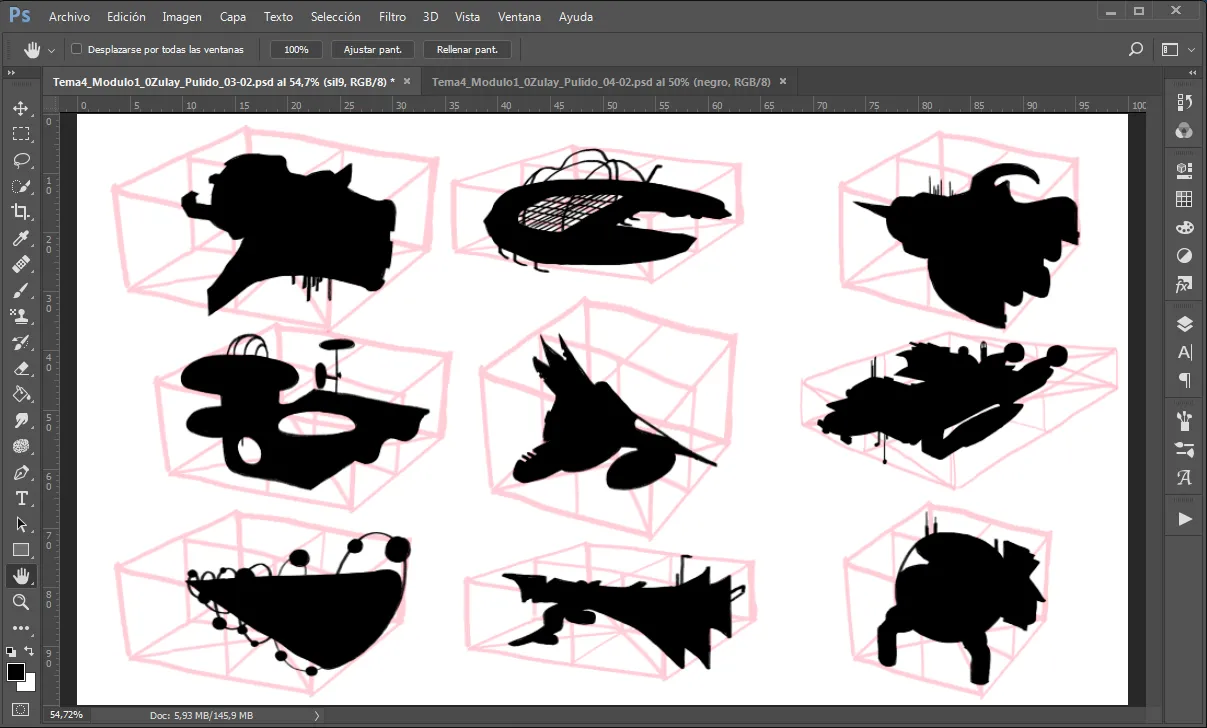Close the Tema4_Modulo1_0Zulay_Pulido_04-02.psd tab

coord(783,82)
